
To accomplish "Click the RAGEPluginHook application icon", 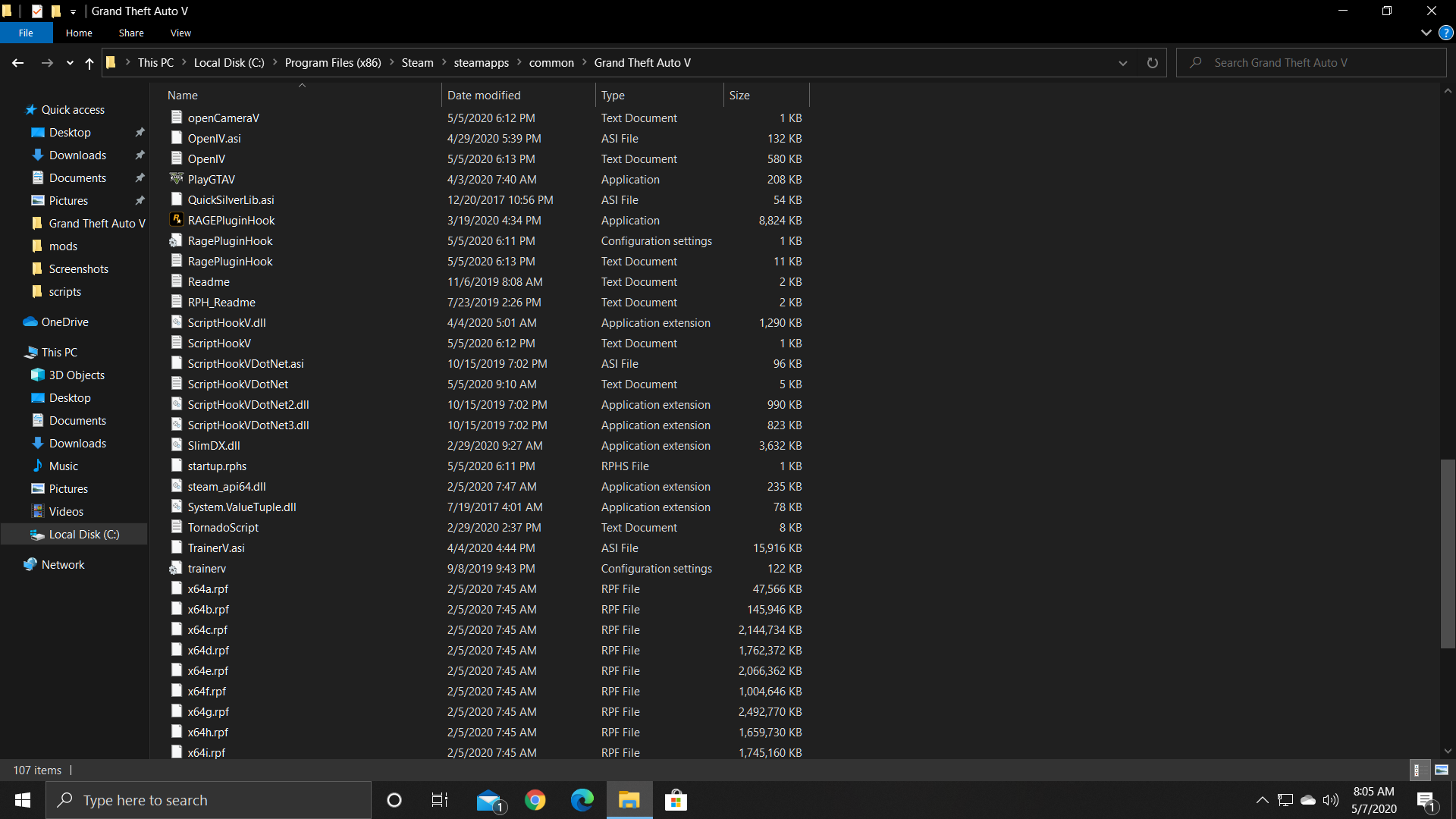I will [x=176, y=220].
